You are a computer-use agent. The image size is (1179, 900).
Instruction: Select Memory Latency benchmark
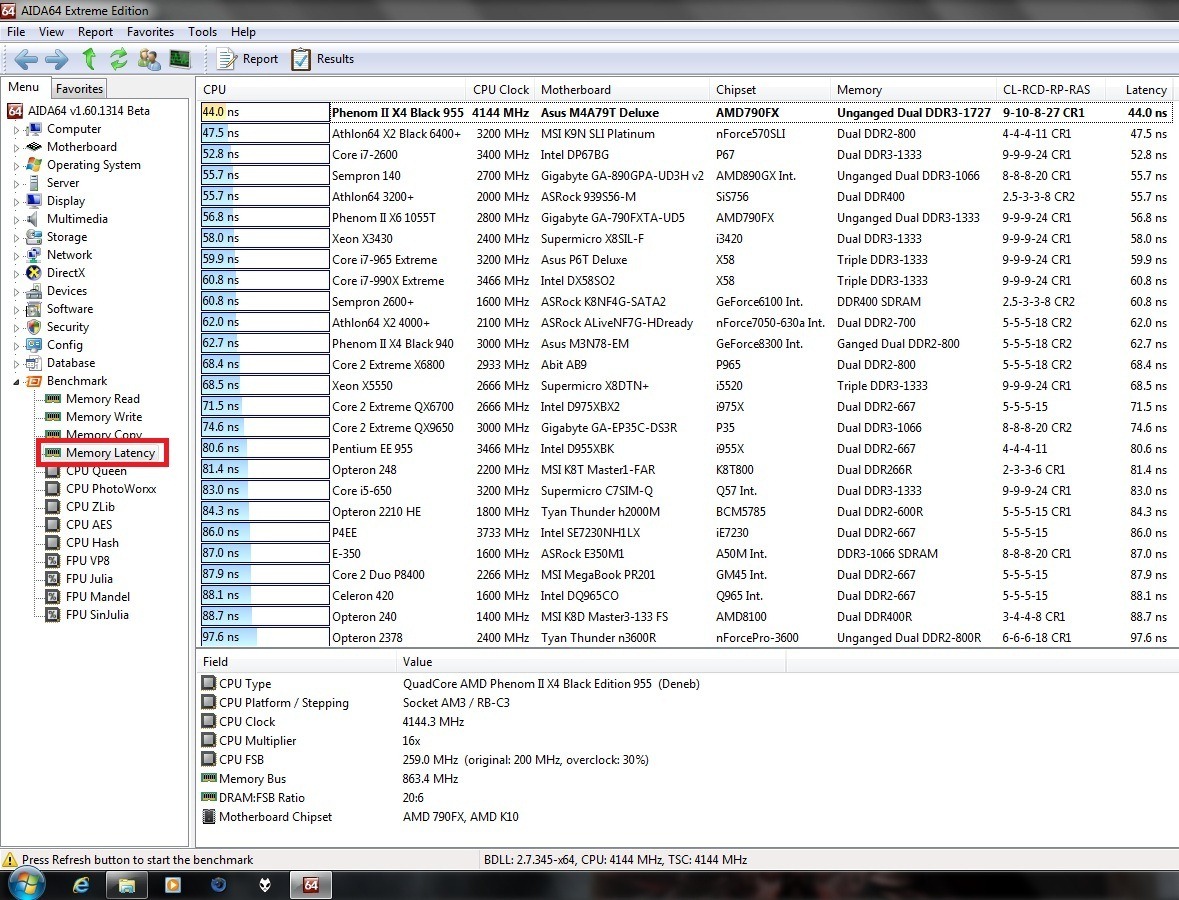point(110,453)
